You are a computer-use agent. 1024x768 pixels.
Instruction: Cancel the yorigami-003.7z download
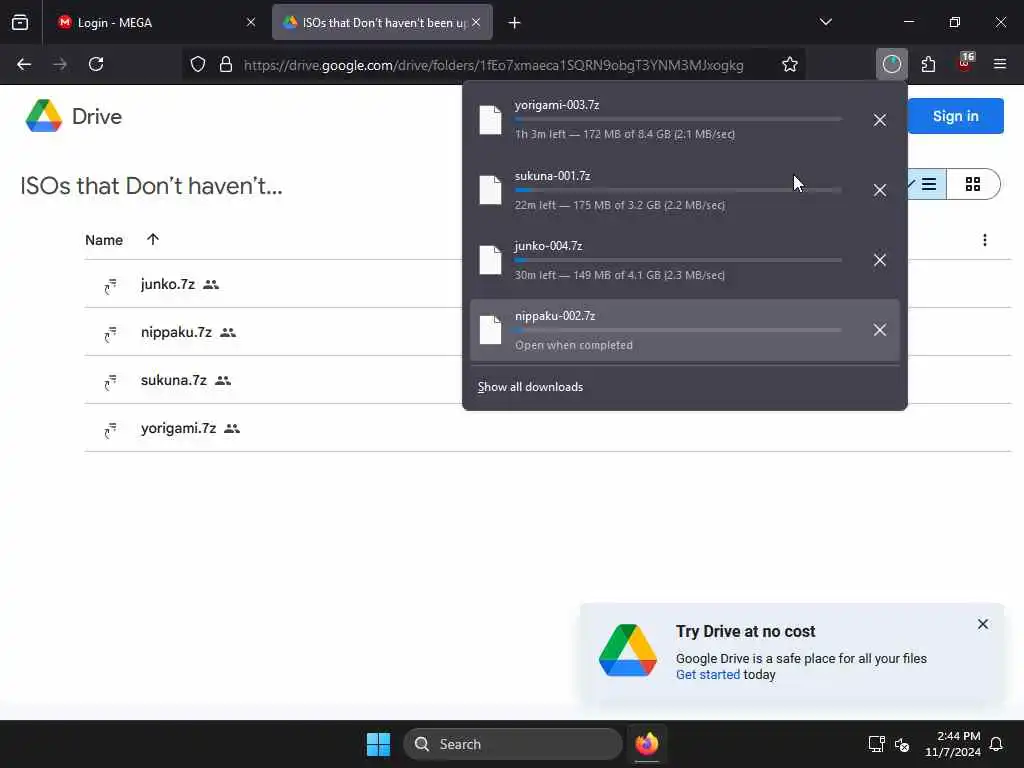pyautogui.click(x=880, y=120)
